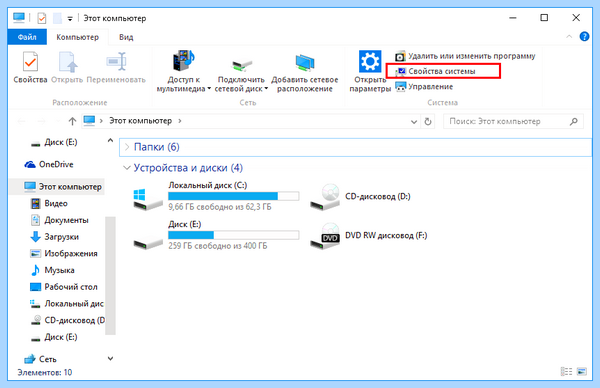Expand the Папки (6) group
This screenshot has height=388, width=600.
[x=127, y=147]
